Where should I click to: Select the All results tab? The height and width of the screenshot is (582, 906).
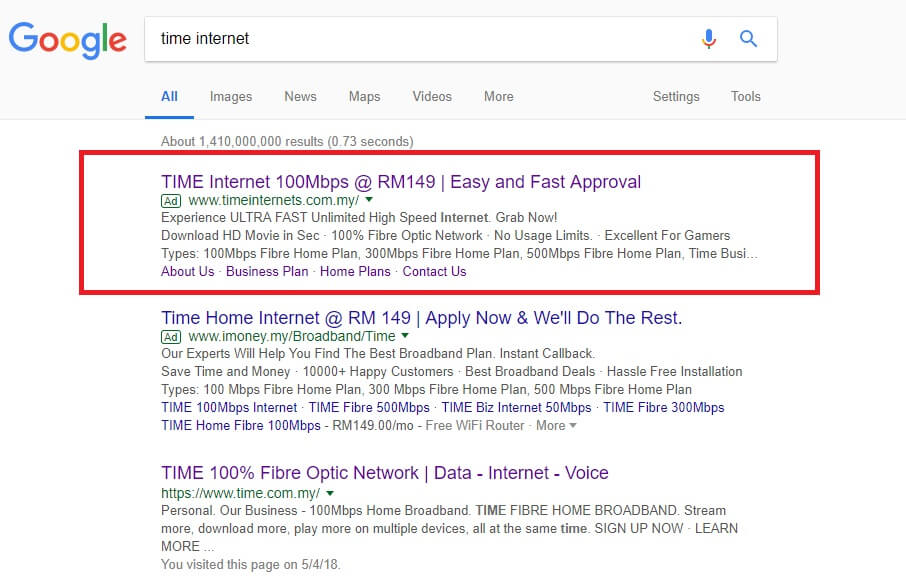169,97
